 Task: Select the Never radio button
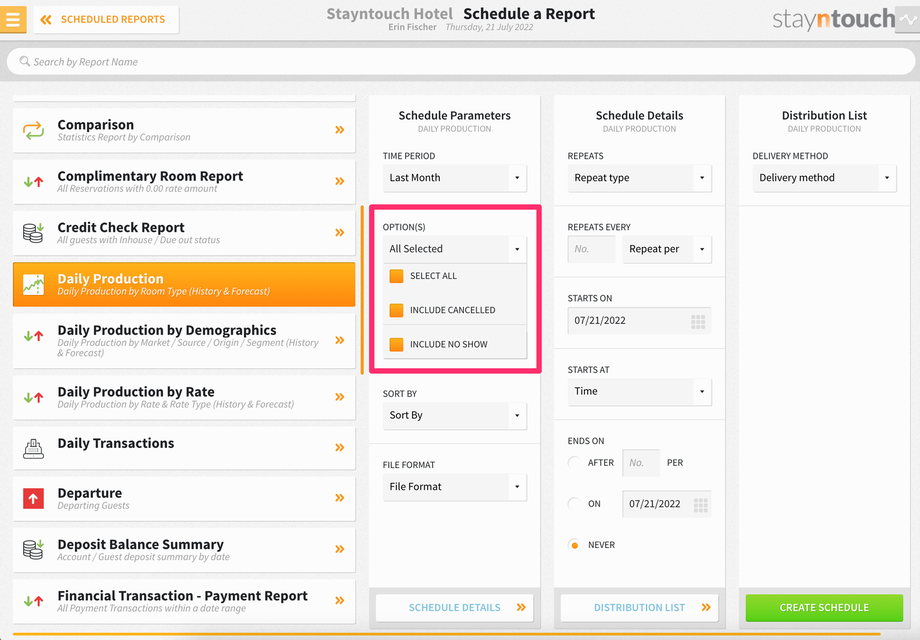point(574,545)
